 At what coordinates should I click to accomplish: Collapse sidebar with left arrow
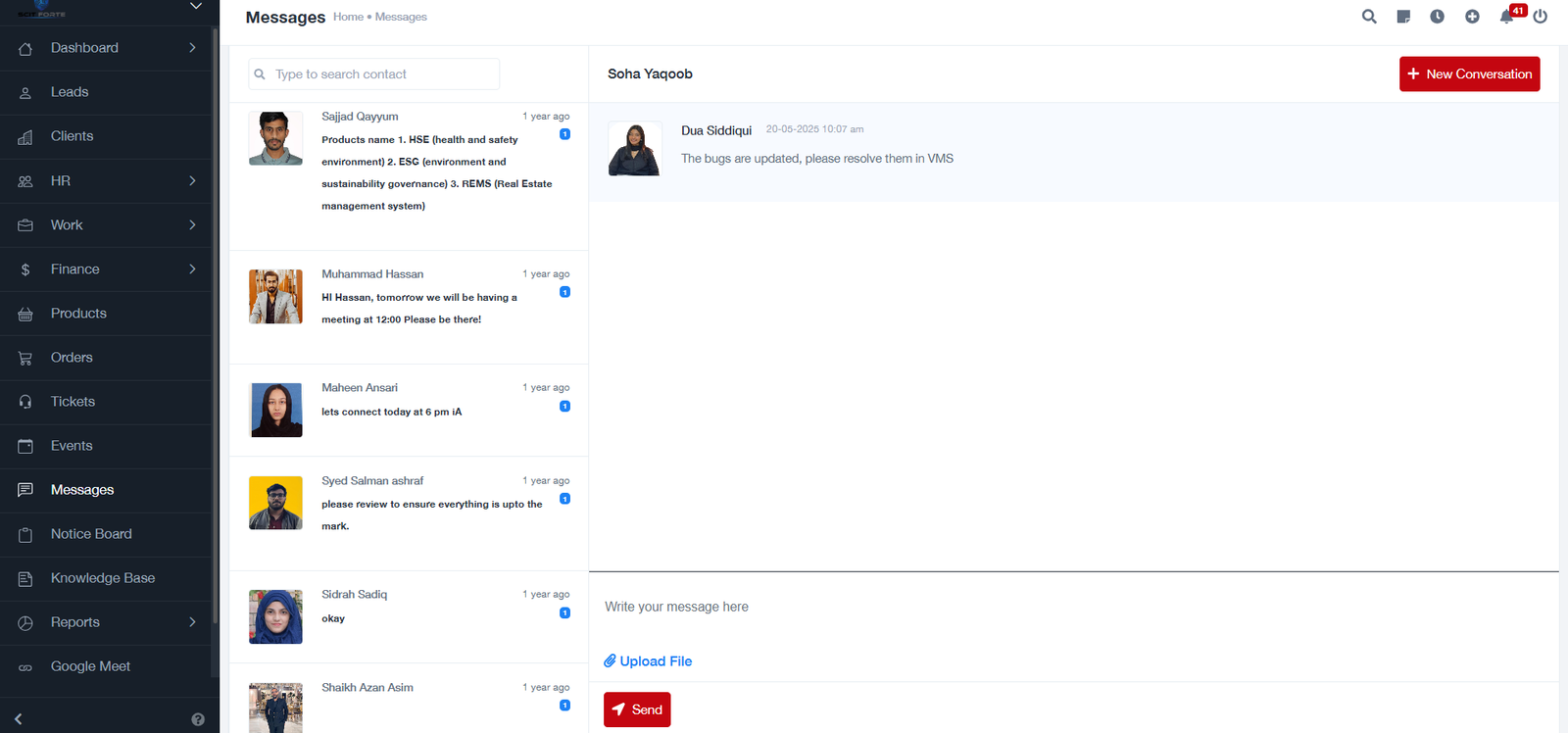18,719
